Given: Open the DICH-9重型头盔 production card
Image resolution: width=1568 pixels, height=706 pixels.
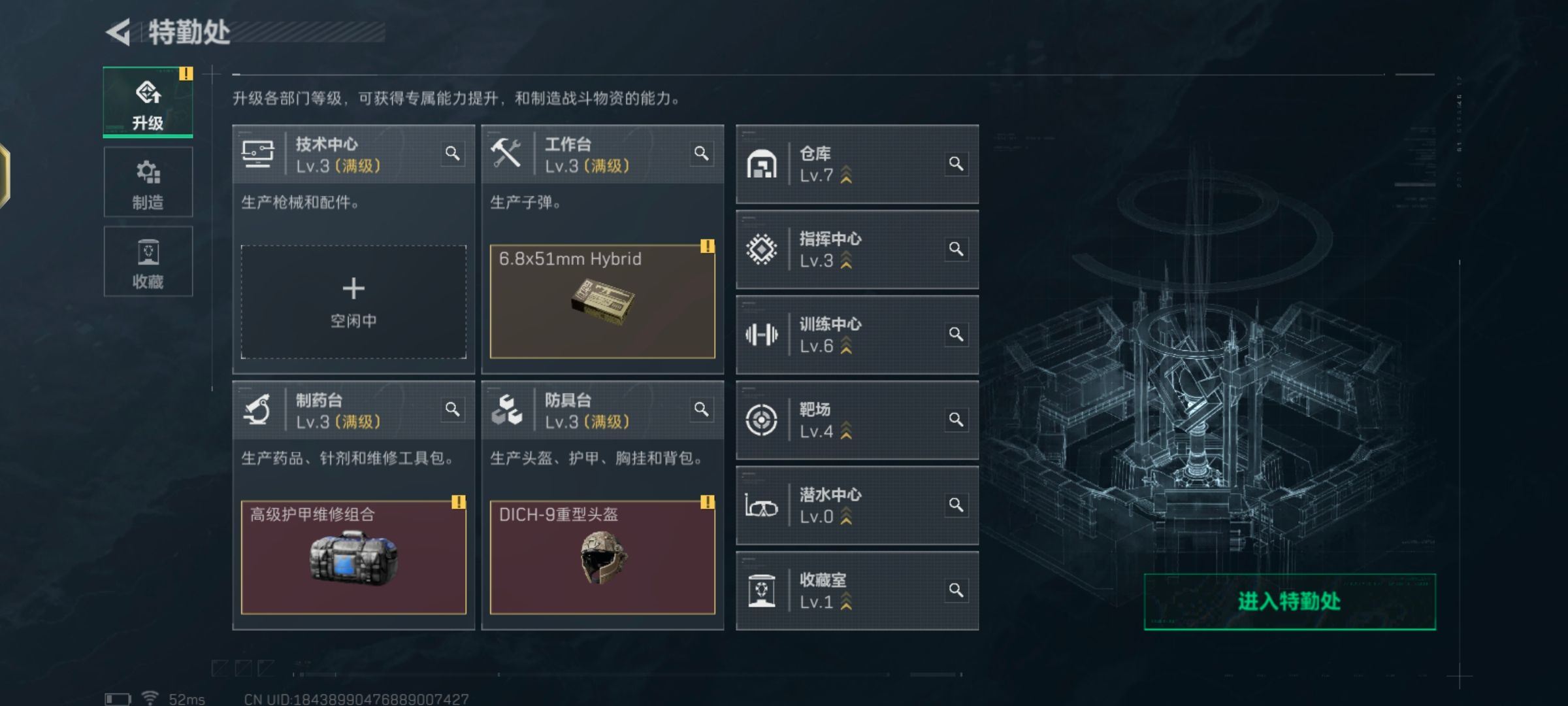Looking at the screenshot, I should 602,558.
